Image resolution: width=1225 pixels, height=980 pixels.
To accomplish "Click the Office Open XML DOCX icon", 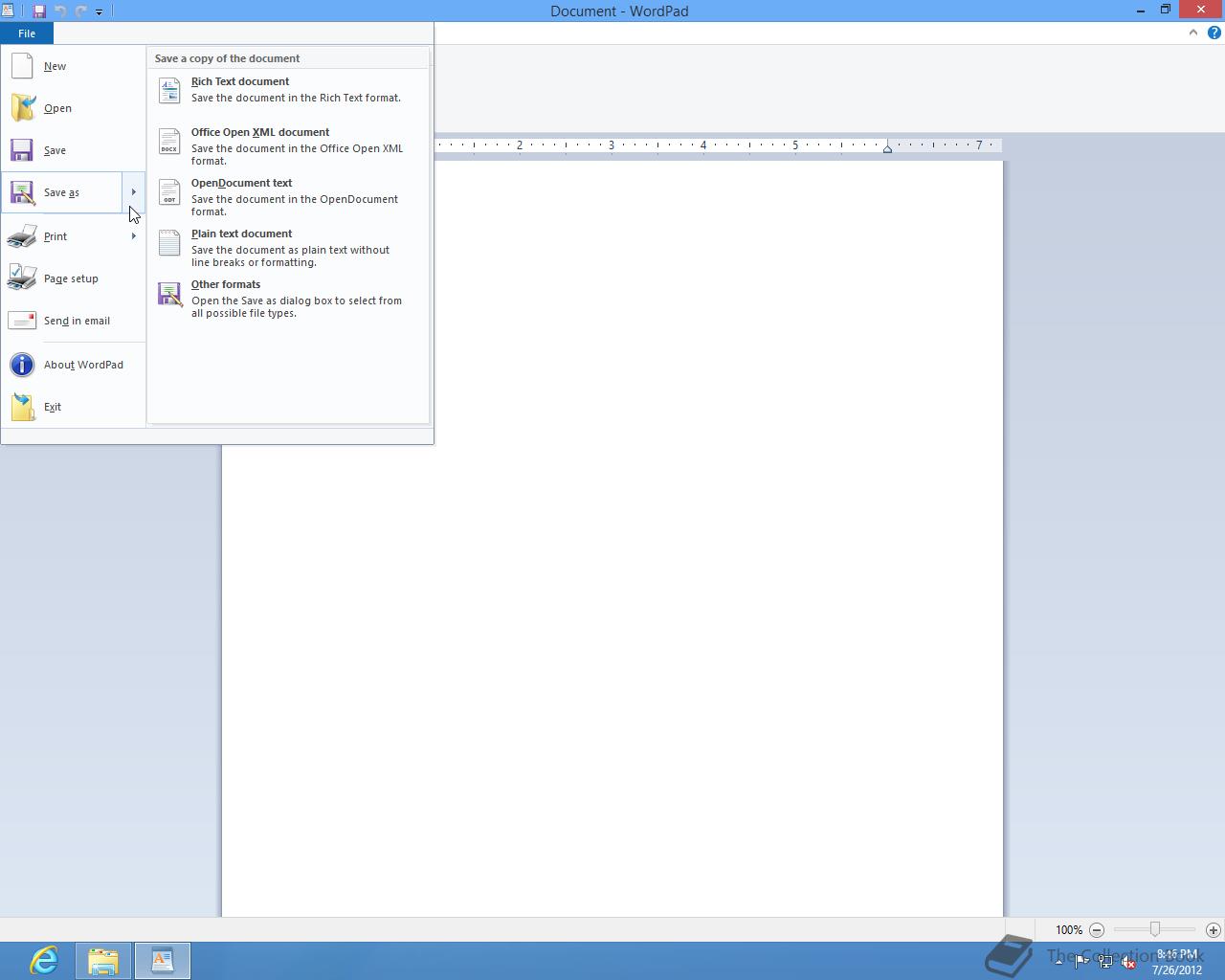I will click(x=169, y=141).
